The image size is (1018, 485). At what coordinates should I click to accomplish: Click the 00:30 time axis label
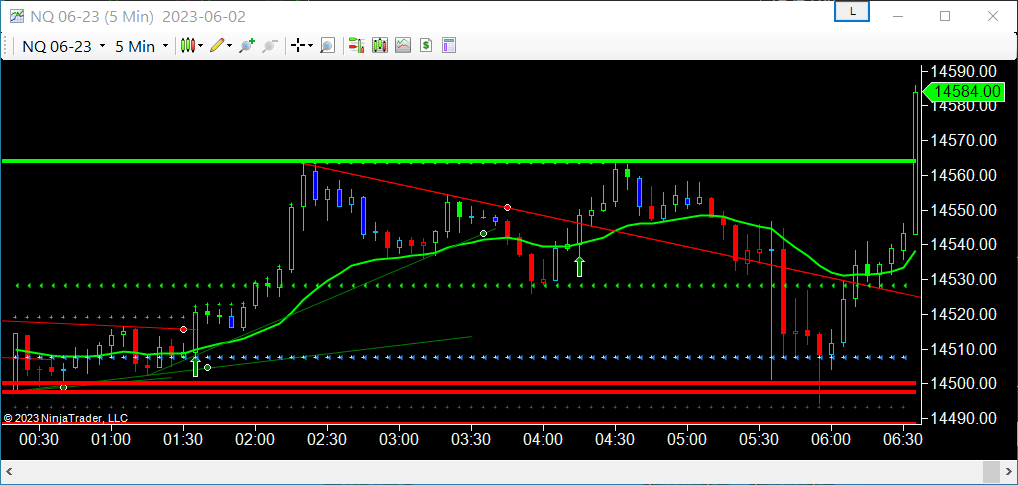(39, 439)
